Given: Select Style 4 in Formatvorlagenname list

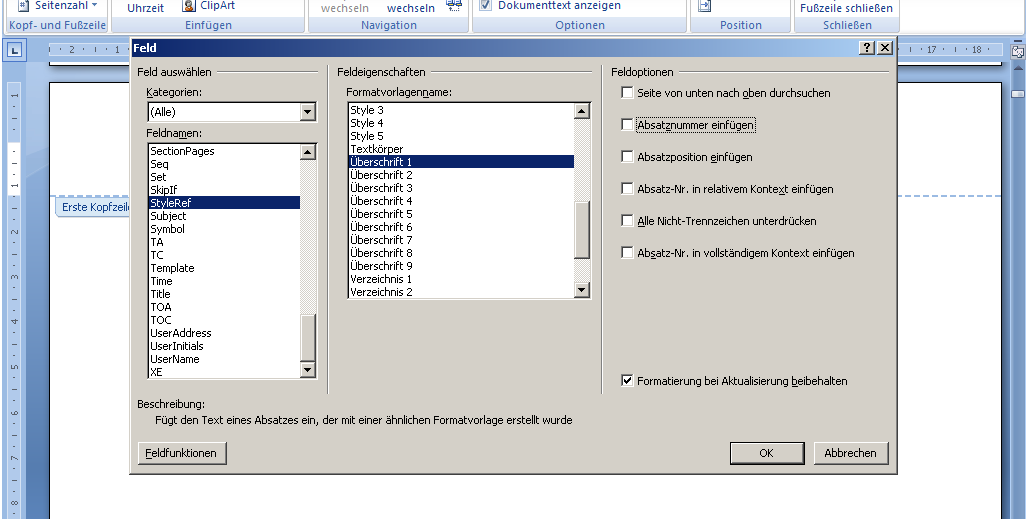Looking at the screenshot, I should pos(462,123).
